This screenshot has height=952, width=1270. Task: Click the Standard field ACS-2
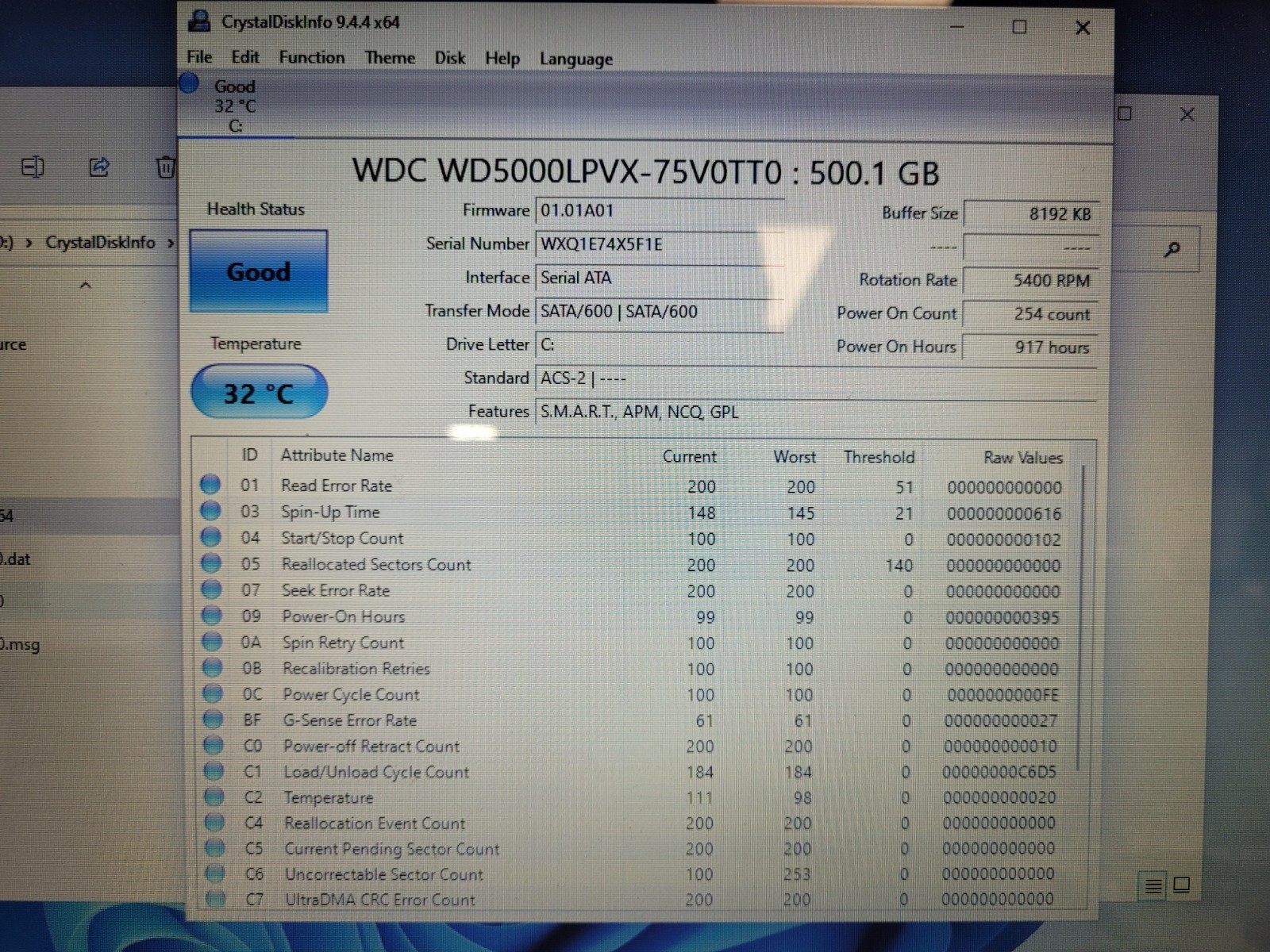click(x=816, y=378)
